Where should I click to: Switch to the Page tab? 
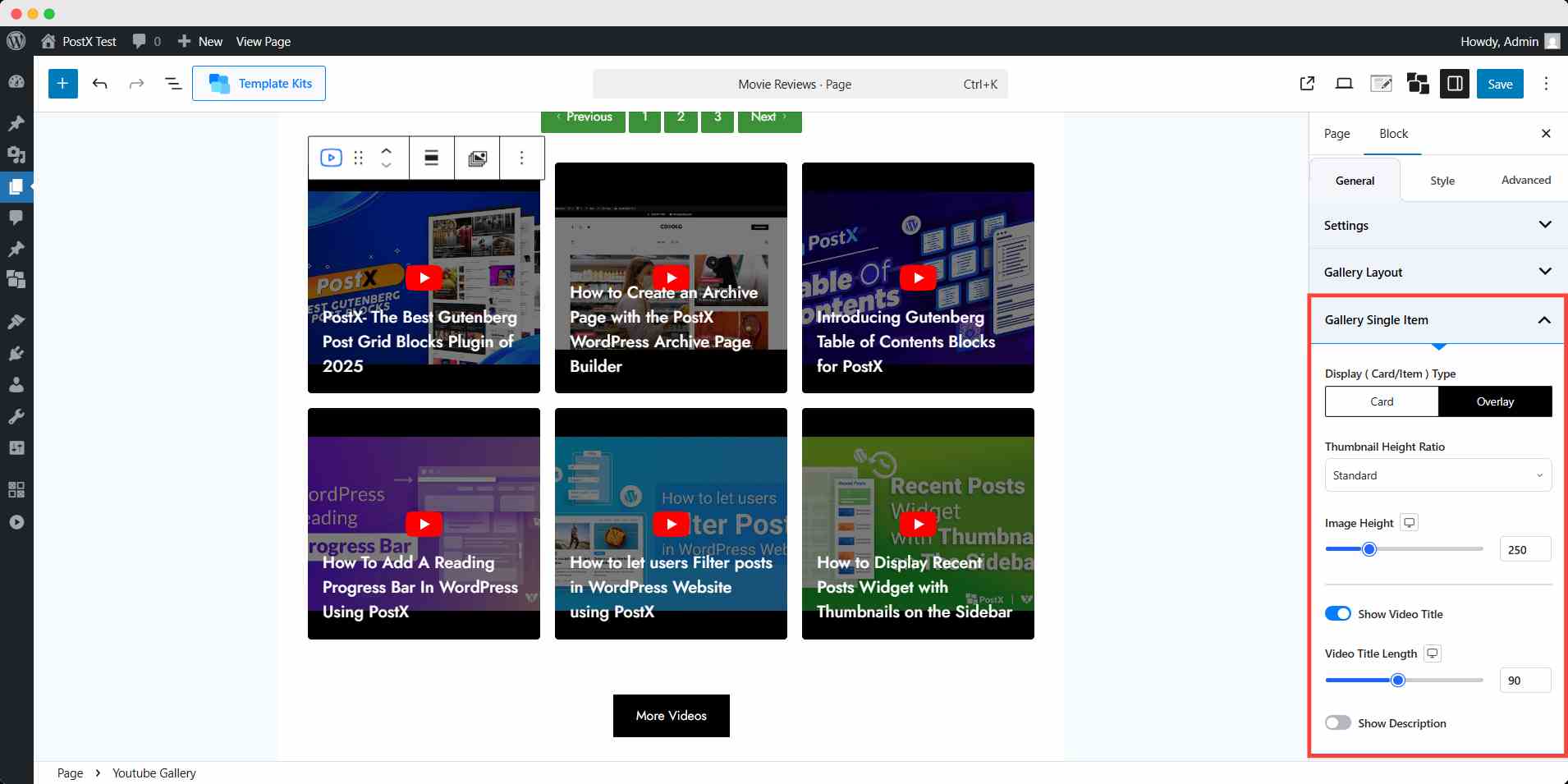pyautogui.click(x=1336, y=134)
